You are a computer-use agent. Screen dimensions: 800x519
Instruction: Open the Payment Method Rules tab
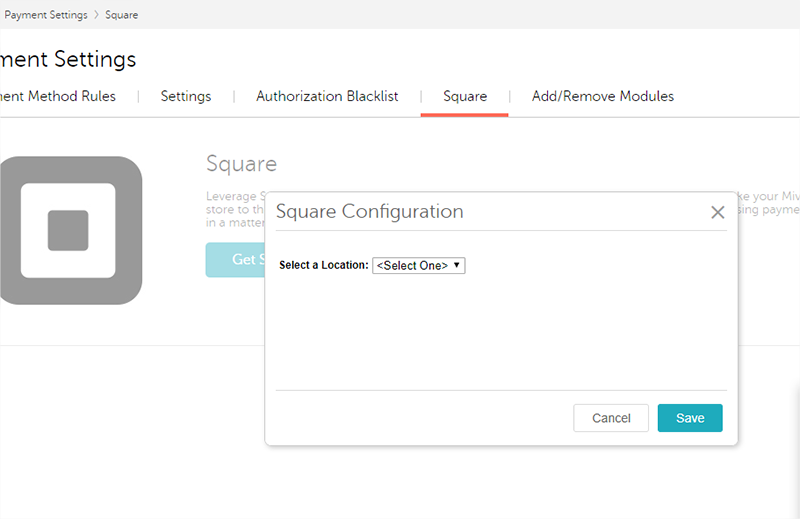(58, 96)
